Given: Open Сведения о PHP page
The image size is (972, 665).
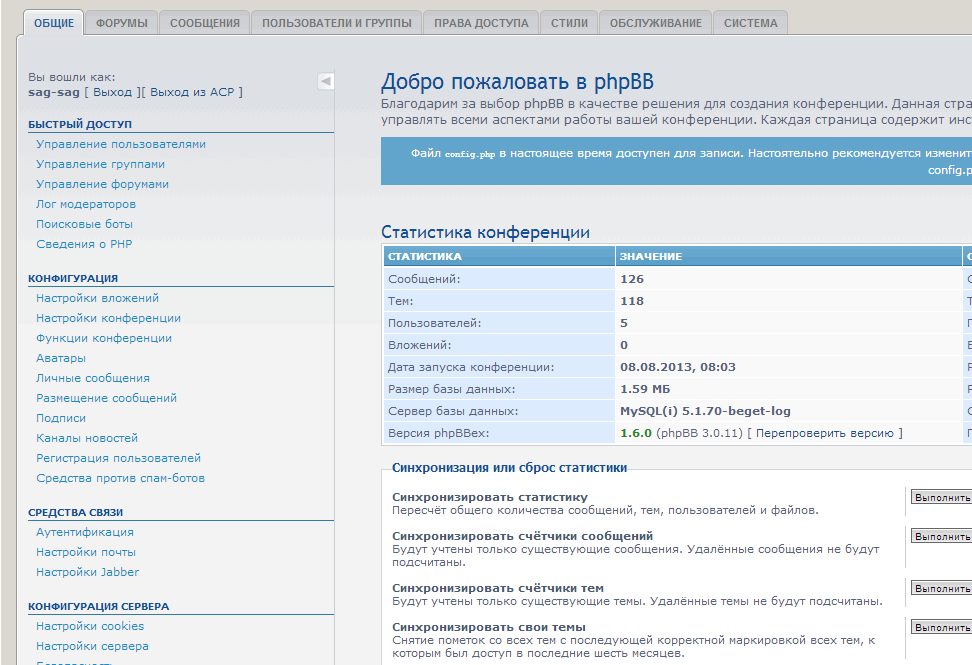Looking at the screenshot, I should coord(84,244).
